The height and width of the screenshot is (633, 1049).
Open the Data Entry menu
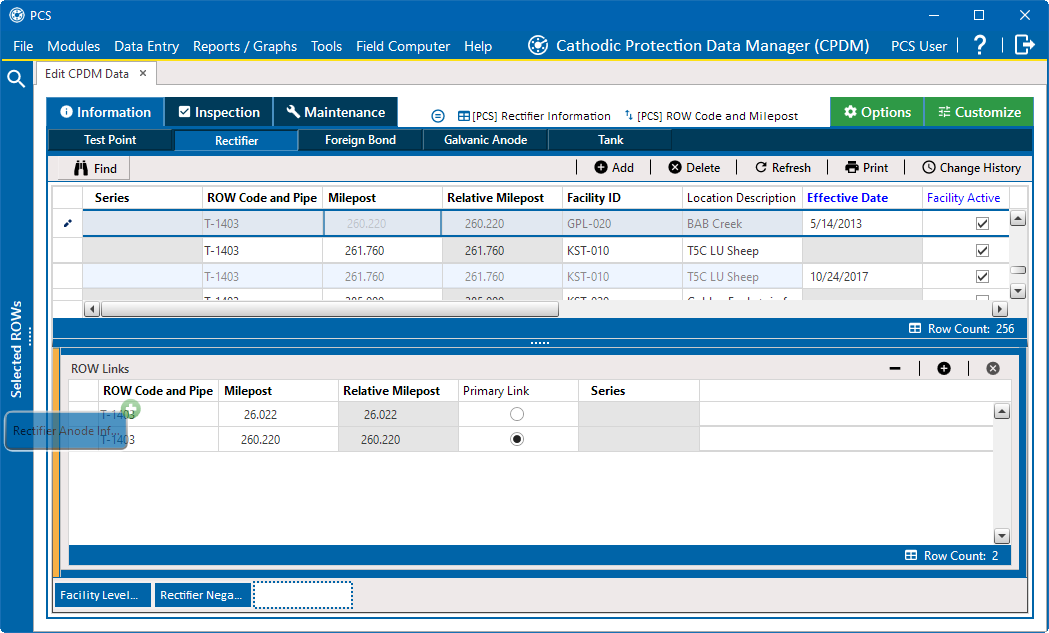(147, 46)
